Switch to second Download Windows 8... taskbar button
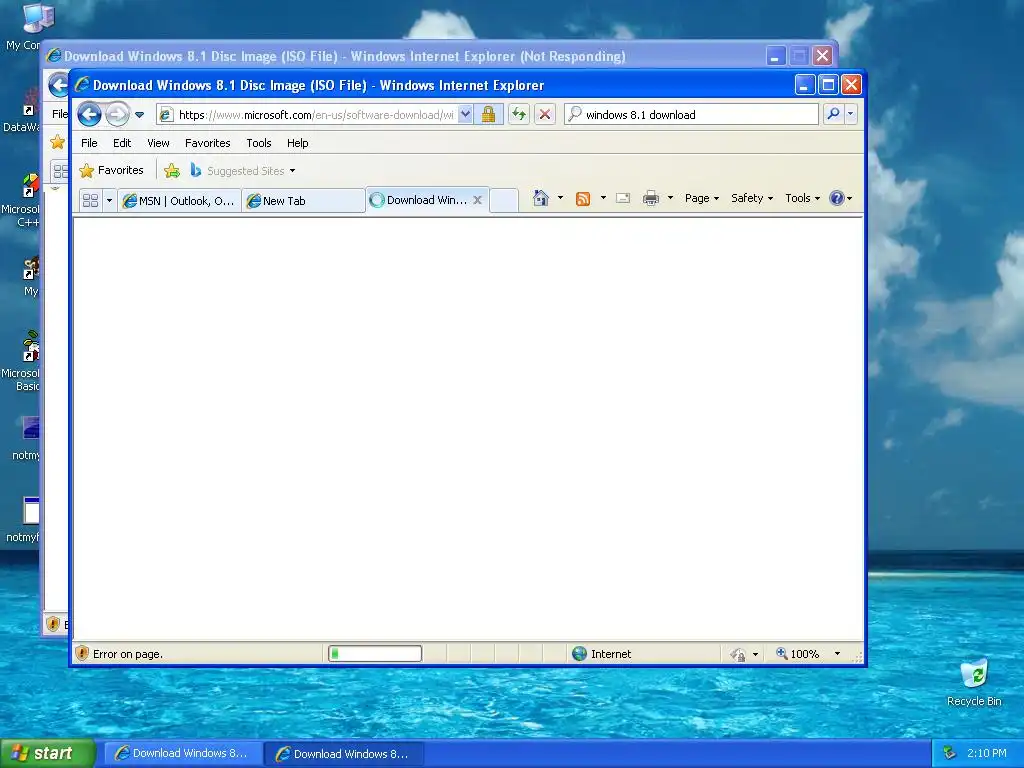 coord(344,754)
